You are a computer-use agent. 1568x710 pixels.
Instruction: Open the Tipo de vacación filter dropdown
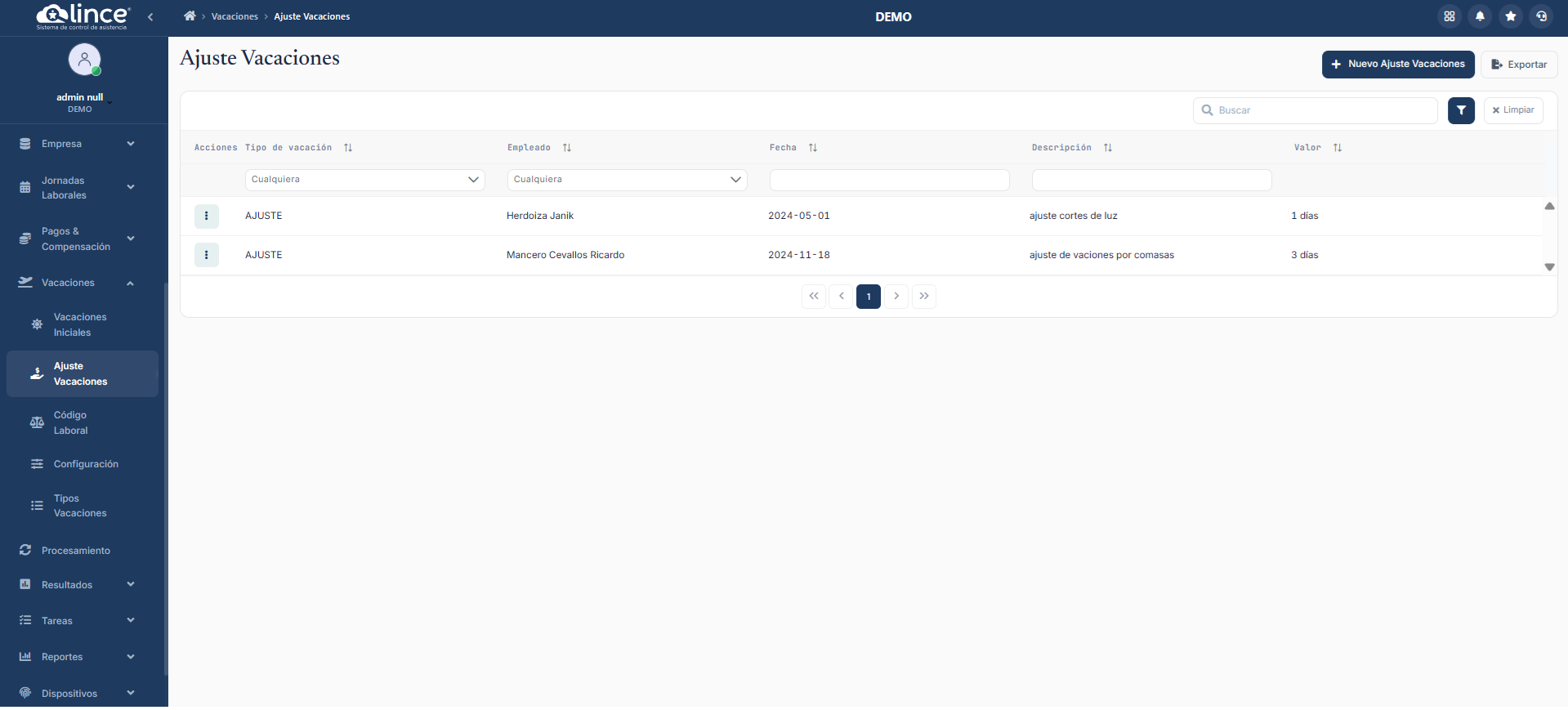pos(364,180)
